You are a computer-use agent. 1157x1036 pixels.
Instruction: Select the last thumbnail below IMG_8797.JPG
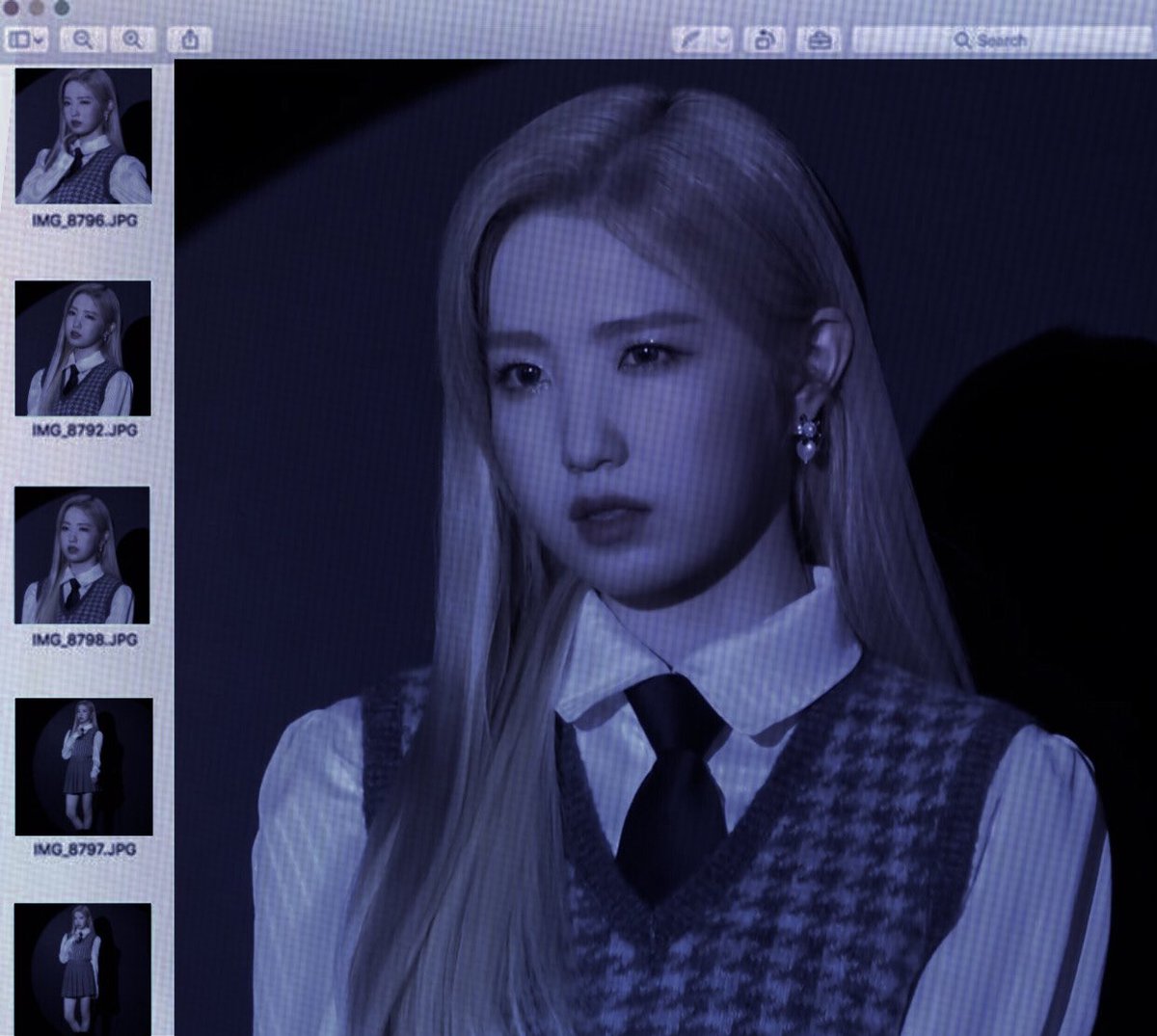click(x=83, y=970)
